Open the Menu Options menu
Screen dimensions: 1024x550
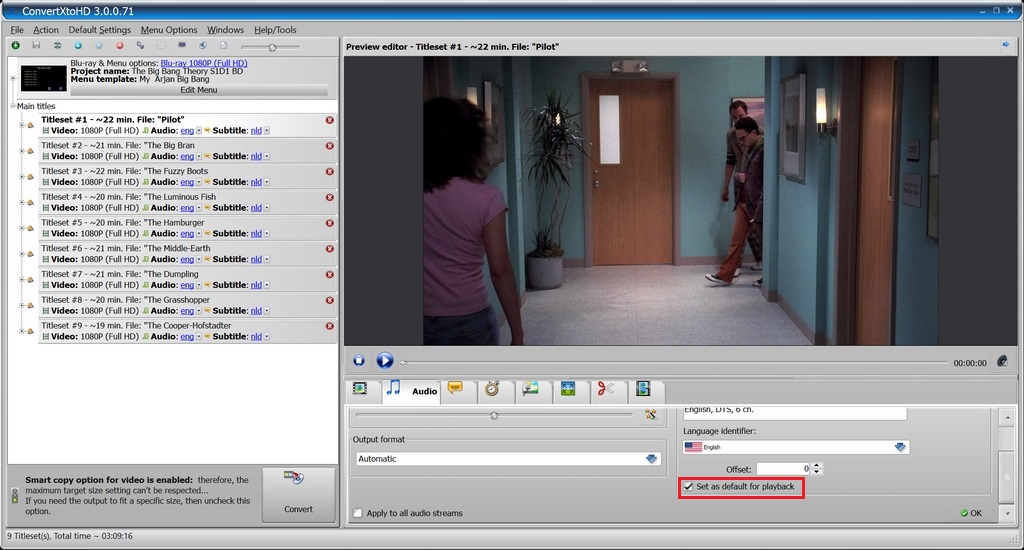(x=168, y=30)
